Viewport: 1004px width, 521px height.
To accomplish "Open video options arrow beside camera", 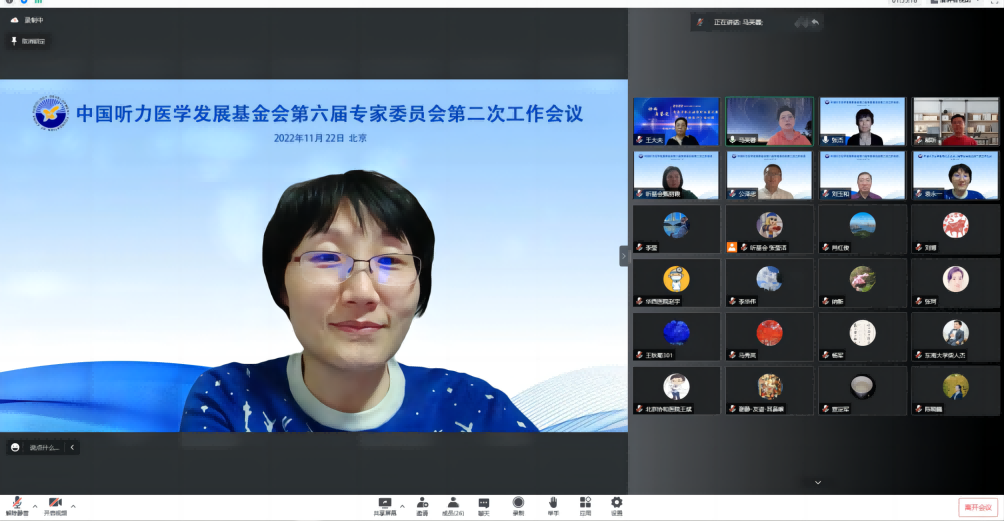I will click(x=73, y=506).
